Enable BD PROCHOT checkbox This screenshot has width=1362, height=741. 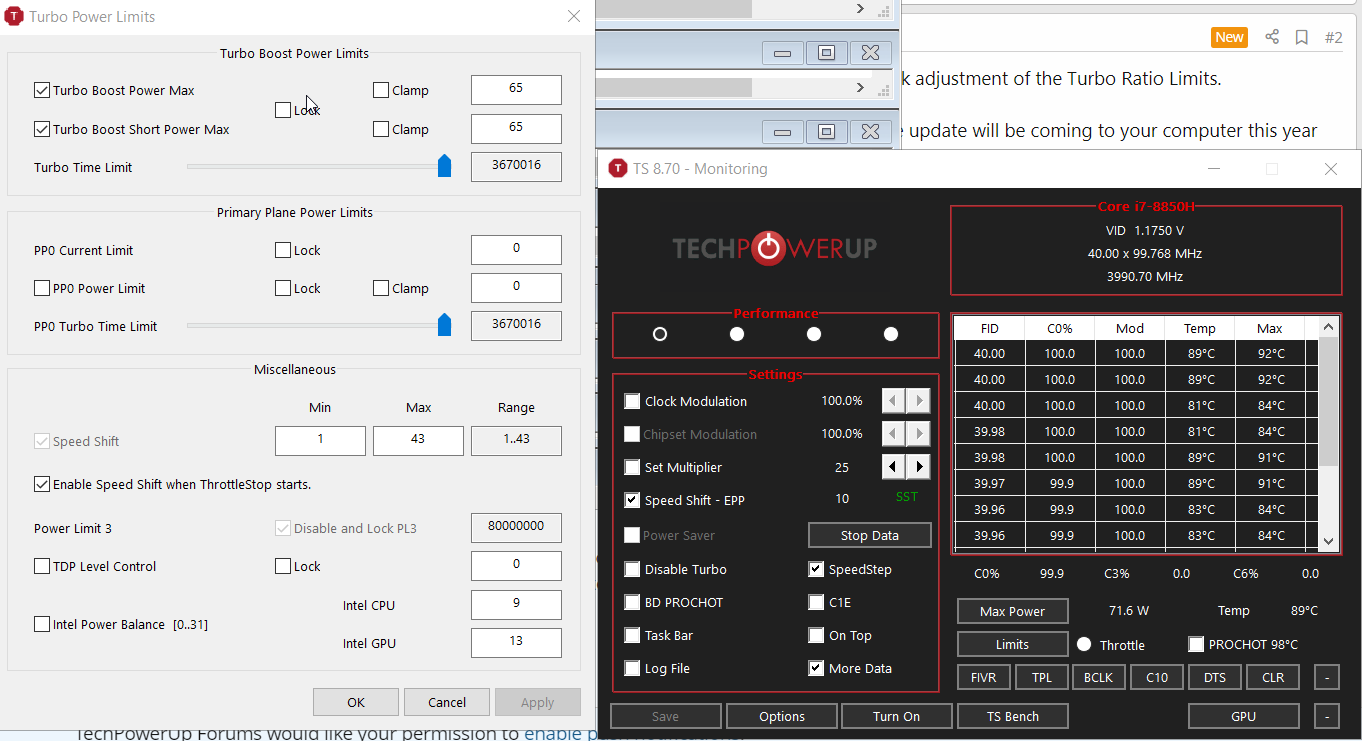pos(632,602)
